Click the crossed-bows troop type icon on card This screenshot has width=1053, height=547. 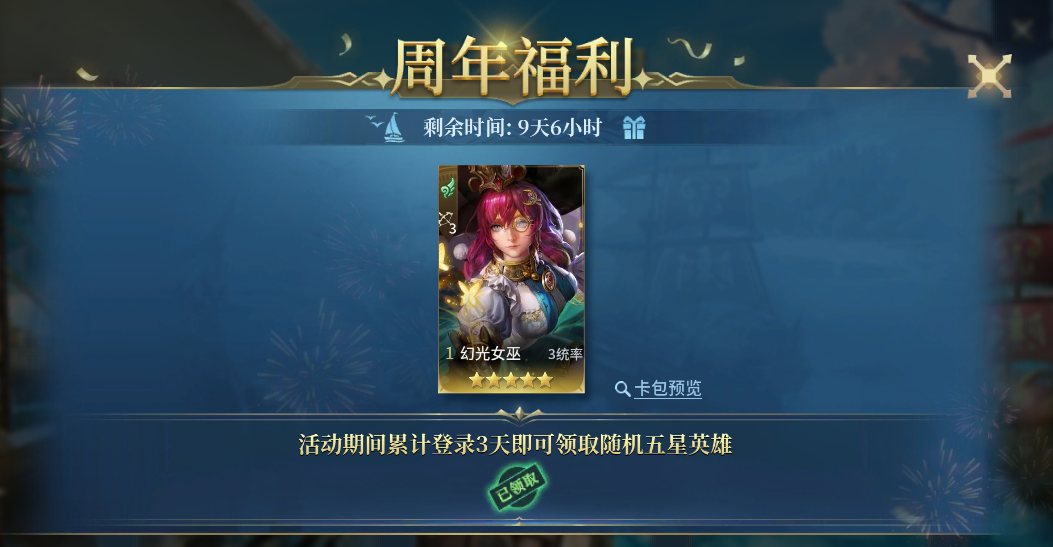click(x=447, y=222)
